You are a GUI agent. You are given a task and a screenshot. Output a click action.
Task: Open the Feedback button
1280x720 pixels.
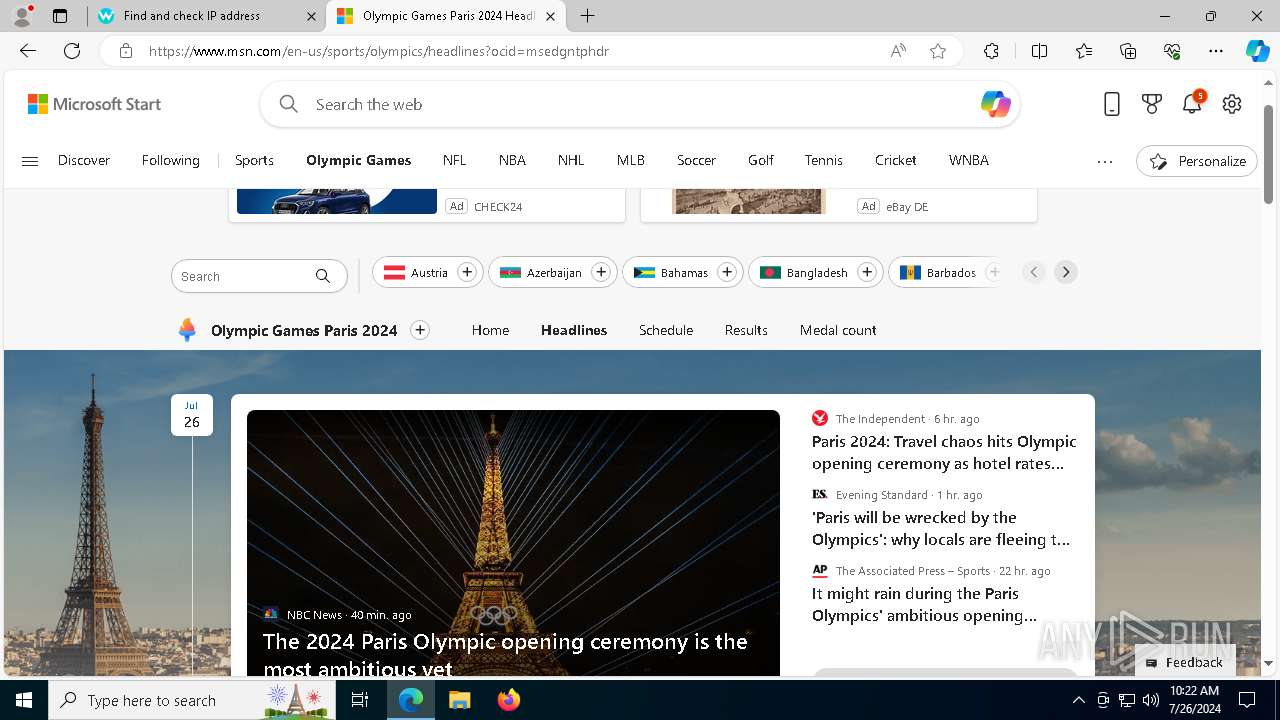pyautogui.click(x=1185, y=662)
